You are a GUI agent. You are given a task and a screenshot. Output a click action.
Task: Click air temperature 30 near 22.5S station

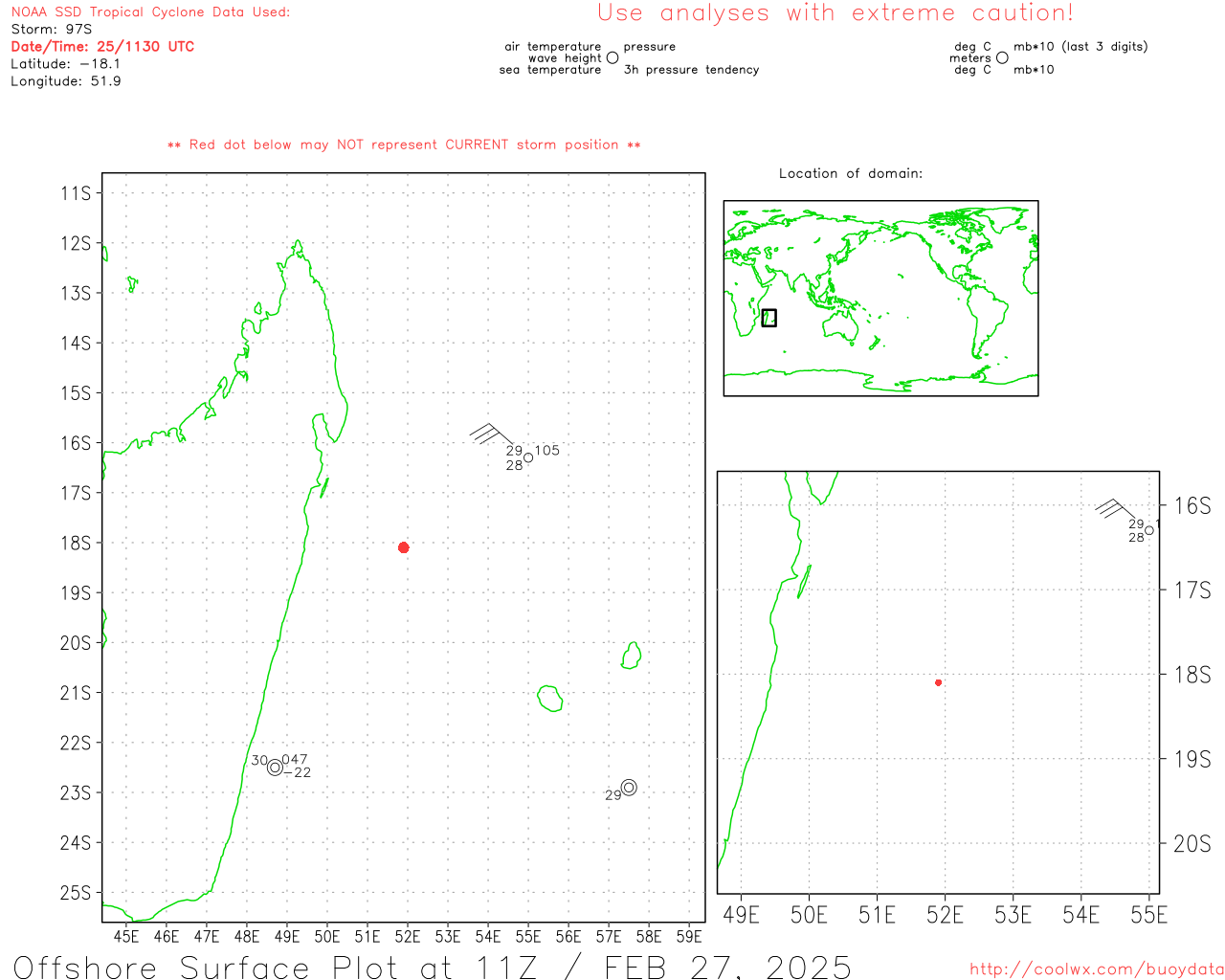[x=259, y=760]
